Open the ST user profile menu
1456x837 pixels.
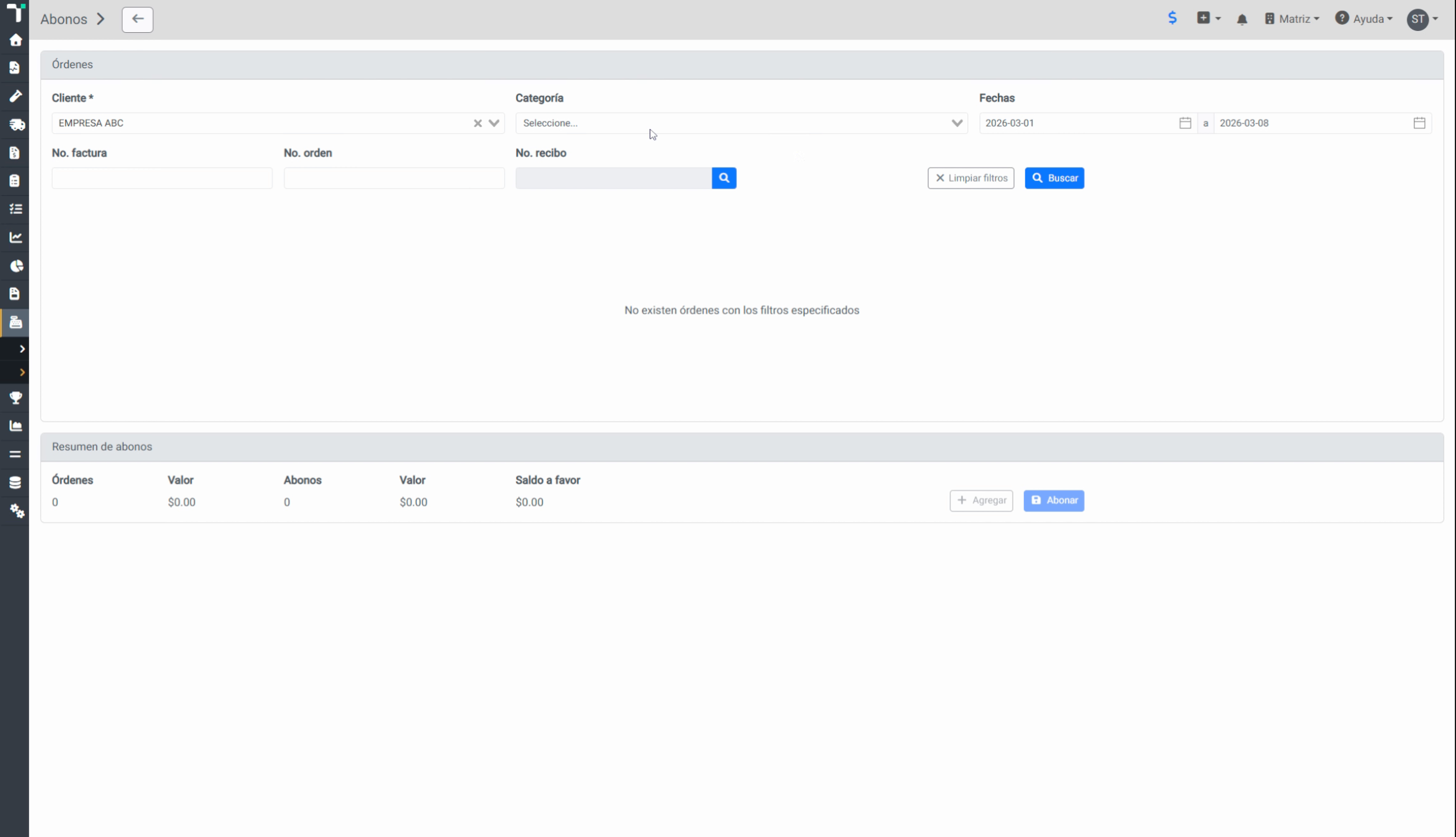coord(1423,19)
